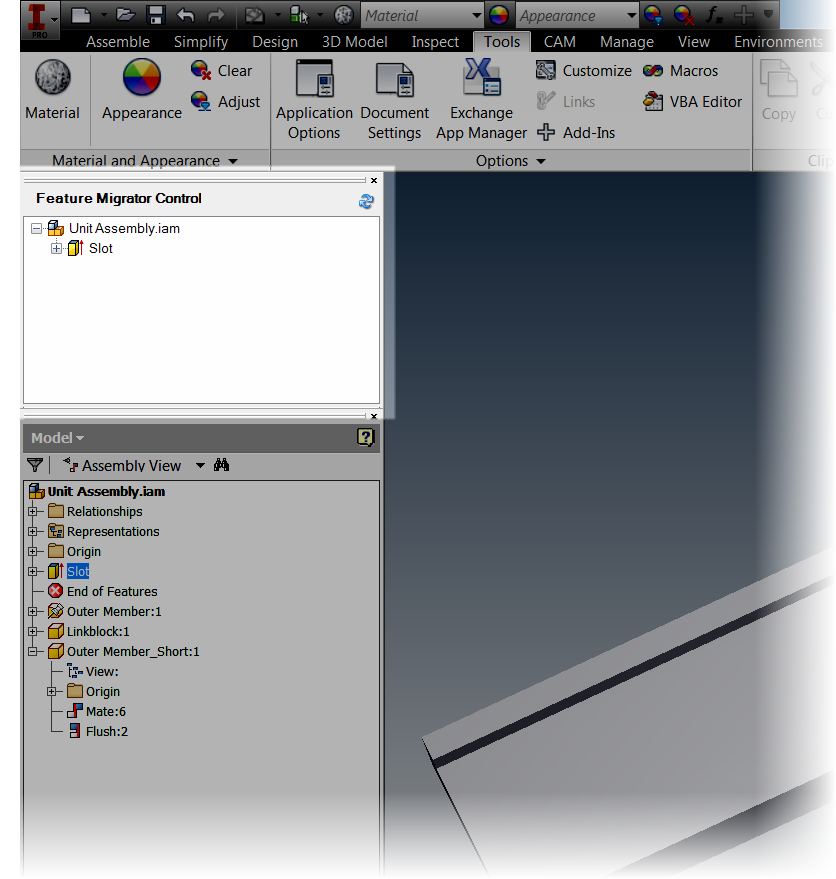This screenshot has height=879, width=836.
Task: Refresh the Feature Migrator Control
Action: tap(366, 200)
